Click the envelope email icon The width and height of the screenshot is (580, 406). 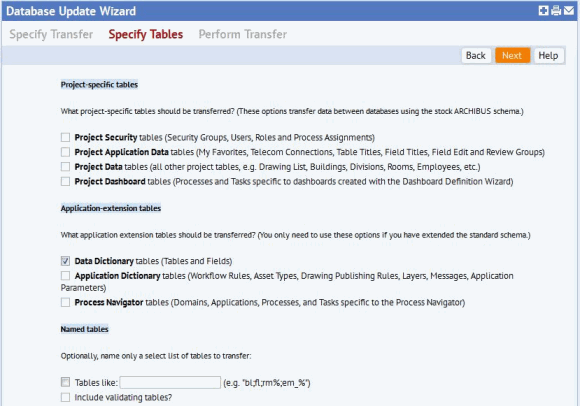pos(569,10)
